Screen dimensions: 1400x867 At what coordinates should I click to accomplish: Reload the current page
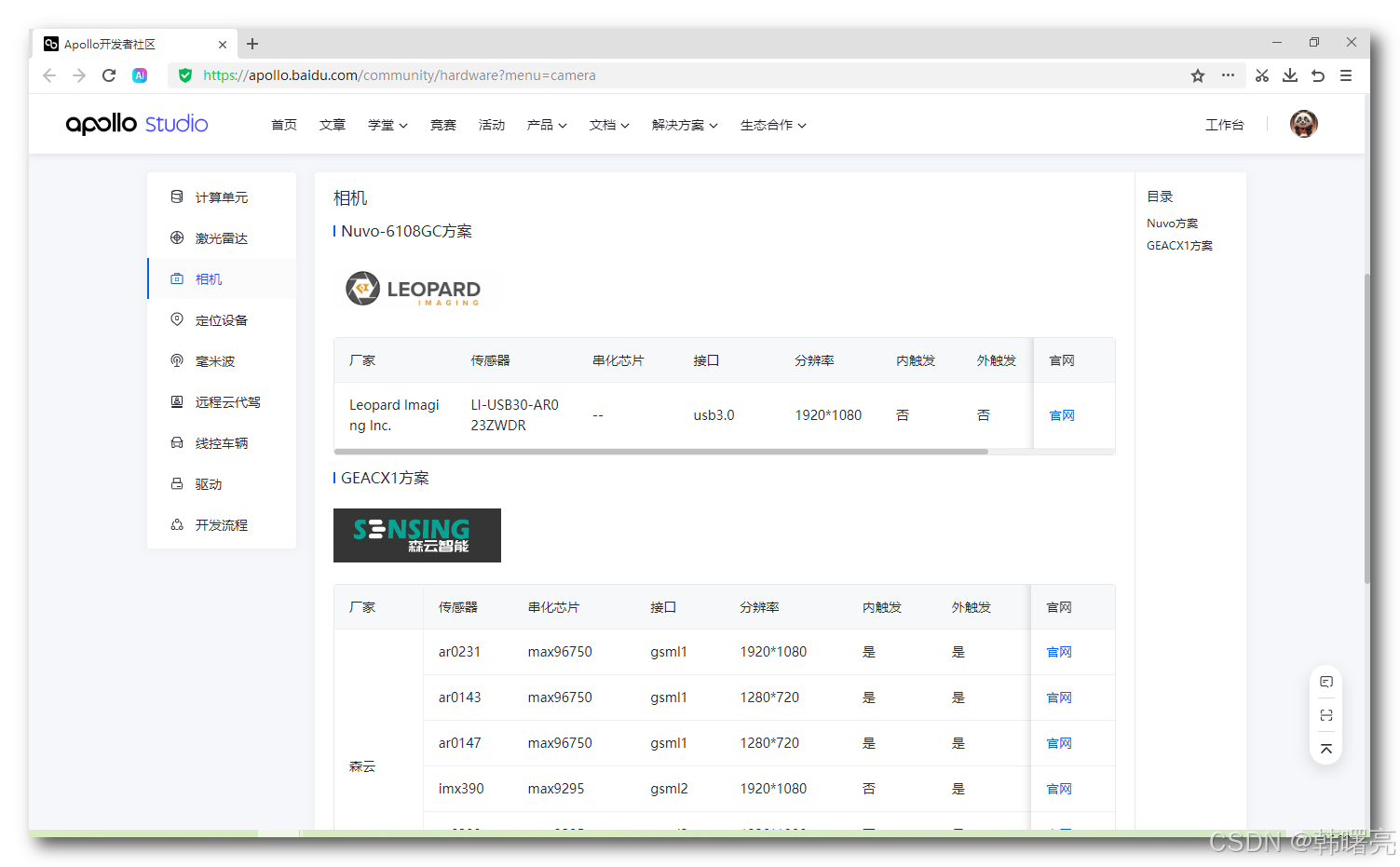(x=109, y=75)
